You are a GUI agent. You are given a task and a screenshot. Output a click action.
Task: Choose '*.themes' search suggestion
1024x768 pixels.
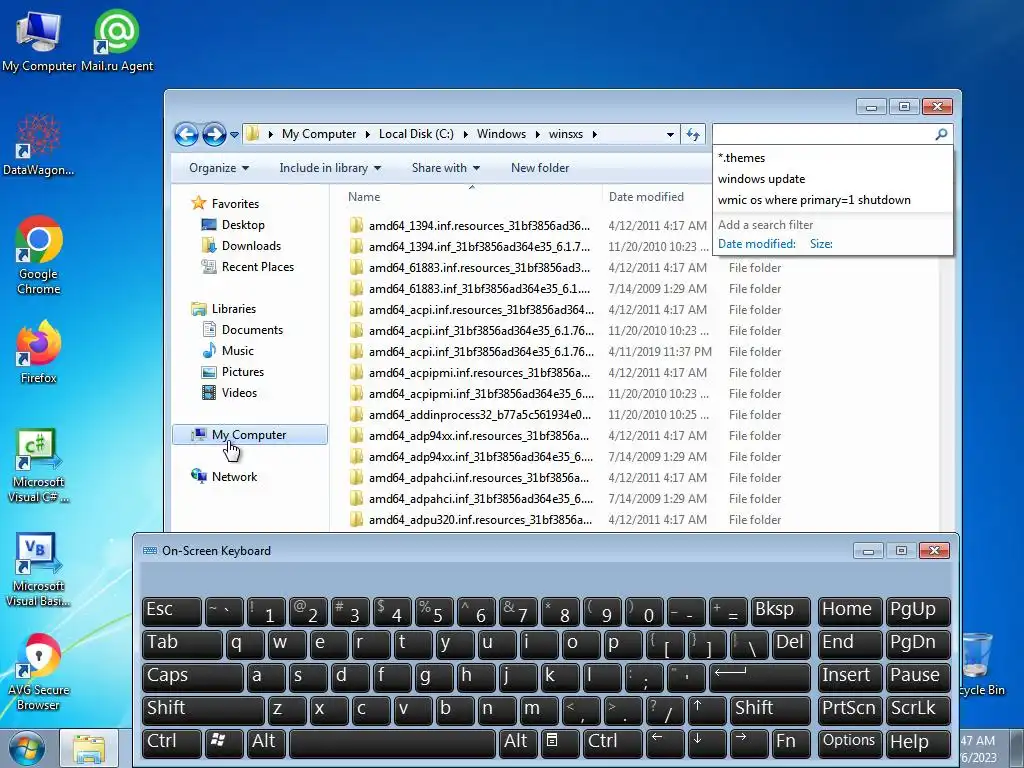click(x=833, y=158)
